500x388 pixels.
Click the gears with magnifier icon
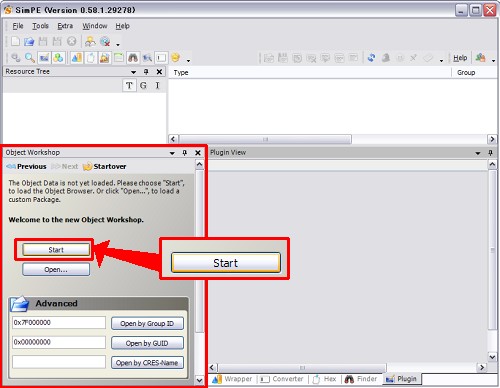16,58
